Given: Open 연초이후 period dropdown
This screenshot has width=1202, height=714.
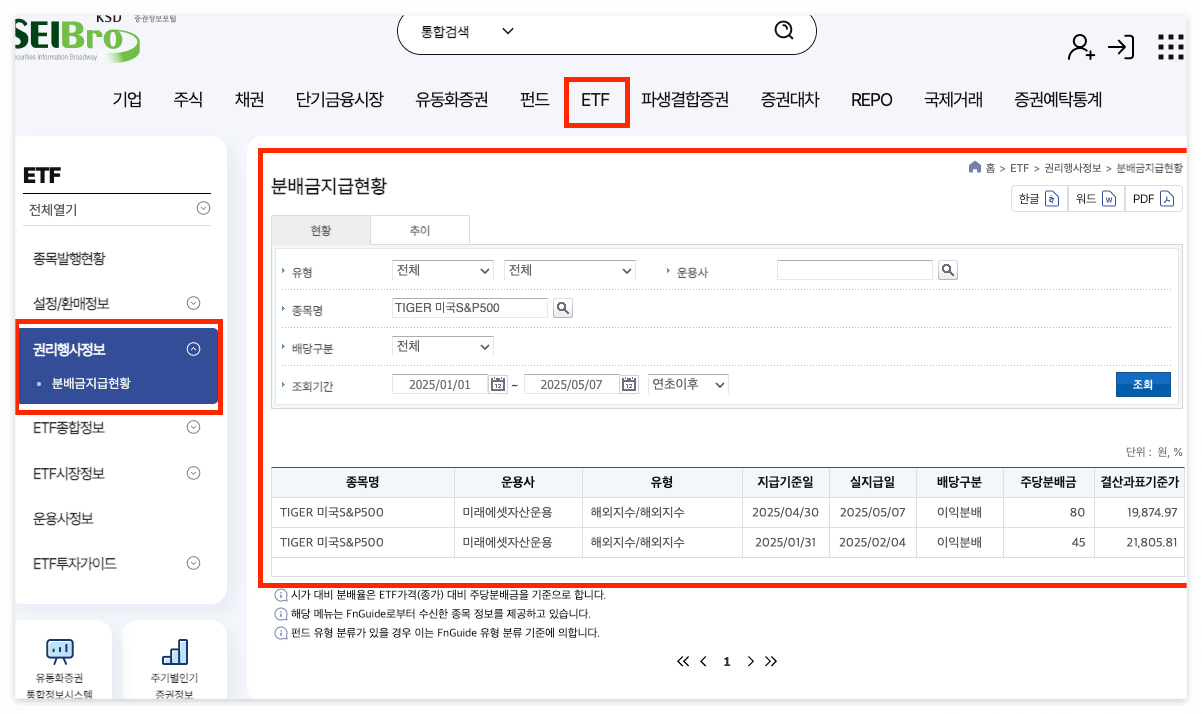Looking at the screenshot, I should 688,384.
